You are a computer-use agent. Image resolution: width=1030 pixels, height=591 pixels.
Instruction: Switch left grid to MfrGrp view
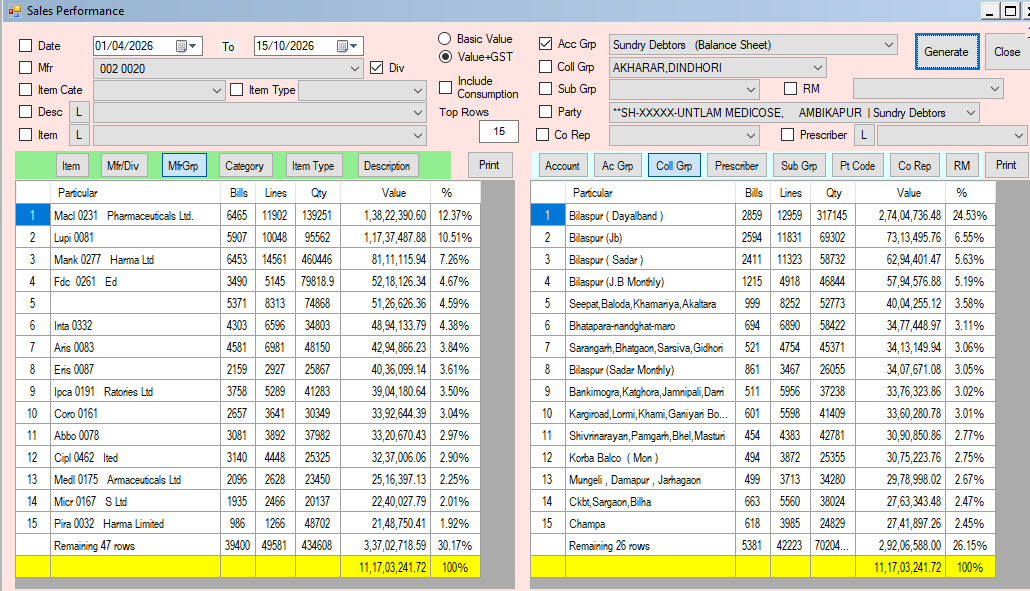(x=184, y=165)
